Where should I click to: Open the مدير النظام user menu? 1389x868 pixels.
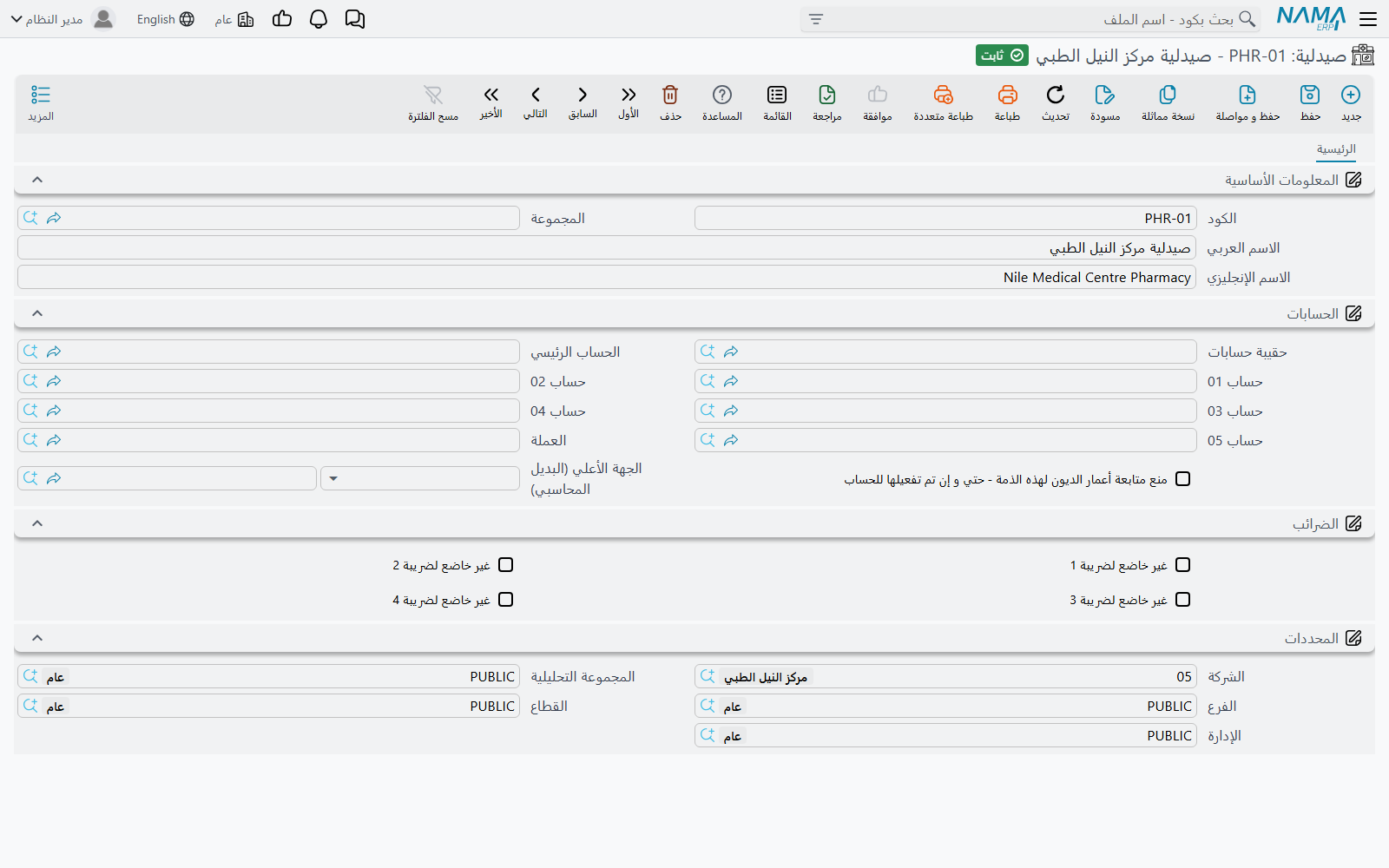(63, 19)
